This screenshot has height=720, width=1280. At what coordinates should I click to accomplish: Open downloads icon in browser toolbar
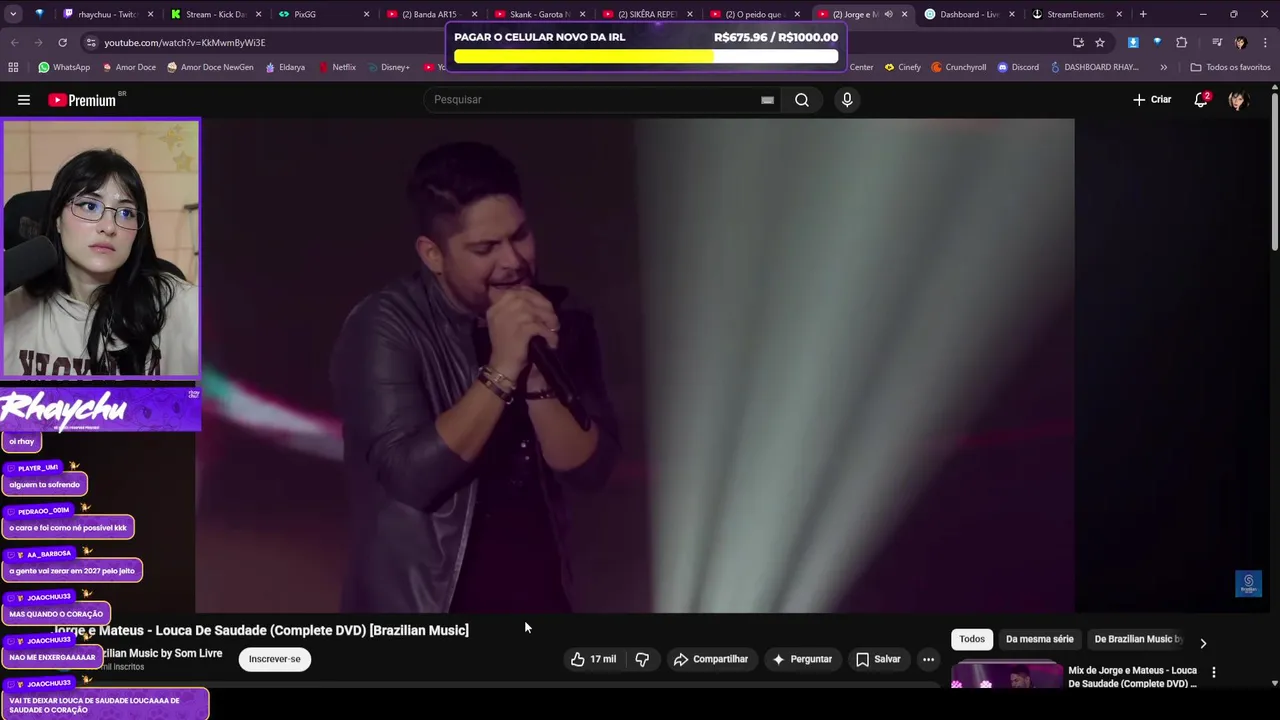pos(1133,42)
